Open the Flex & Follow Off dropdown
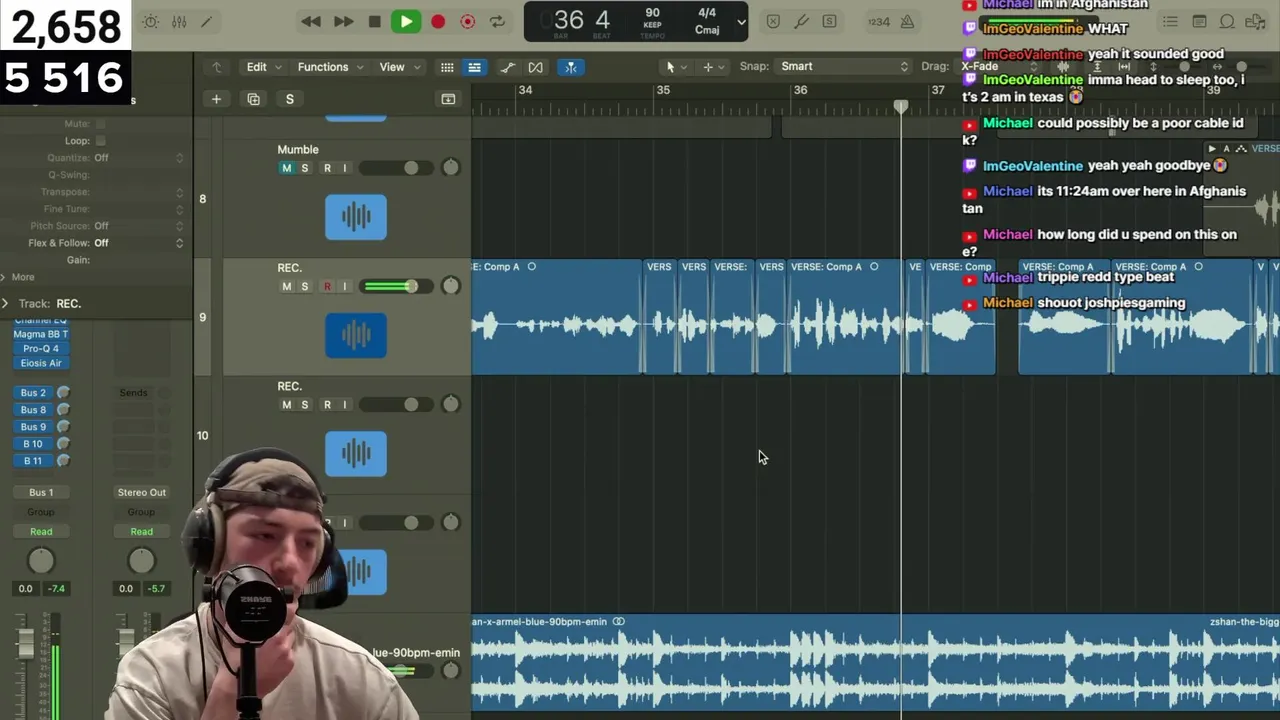 pos(139,243)
